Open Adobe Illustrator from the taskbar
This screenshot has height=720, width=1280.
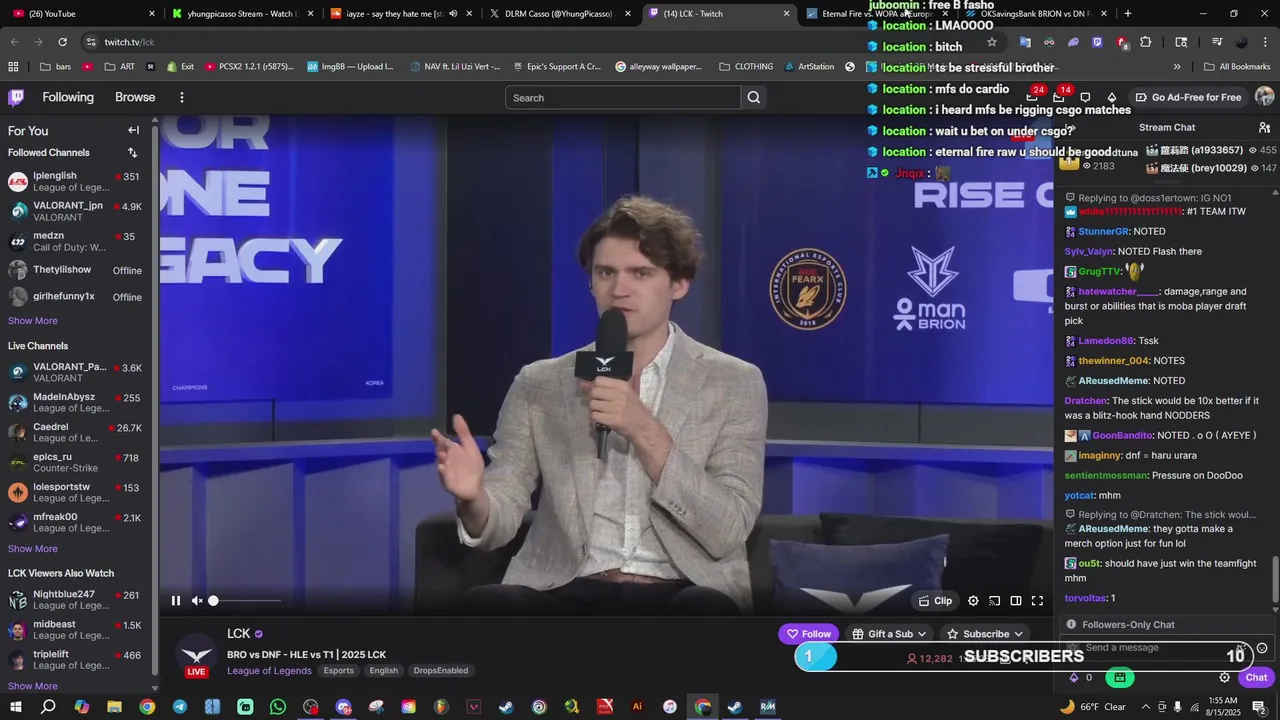pyautogui.click(x=637, y=707)
